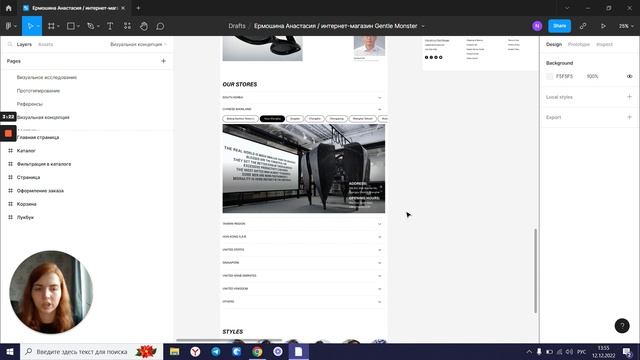This screenshot has height=360, width=640.
Task: Select the Фильтрация в каталоге layer
Action: coord(44,164)
